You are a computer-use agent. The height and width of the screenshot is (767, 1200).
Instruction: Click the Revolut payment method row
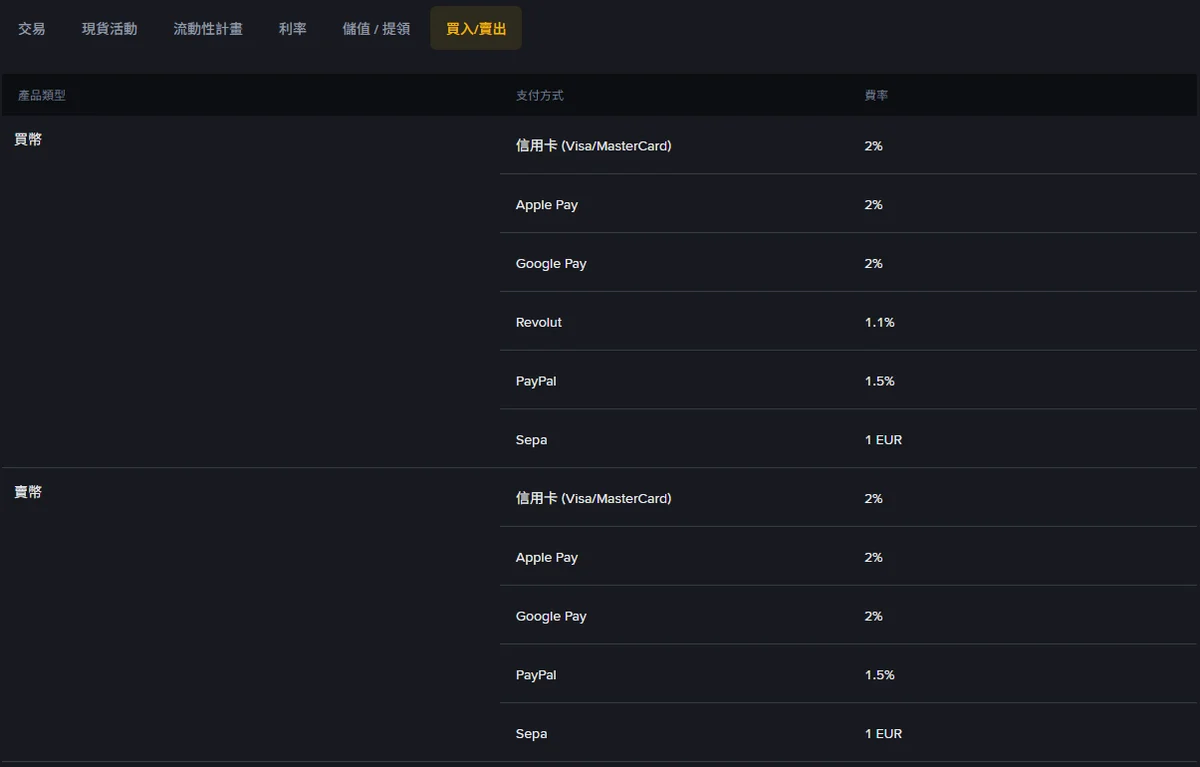point(848,322)
